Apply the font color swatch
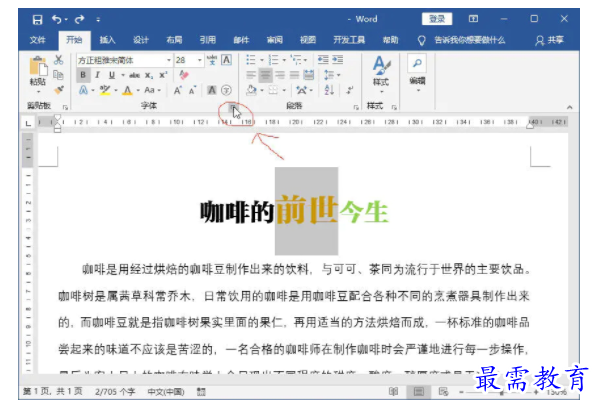 (x=128, y=90)
